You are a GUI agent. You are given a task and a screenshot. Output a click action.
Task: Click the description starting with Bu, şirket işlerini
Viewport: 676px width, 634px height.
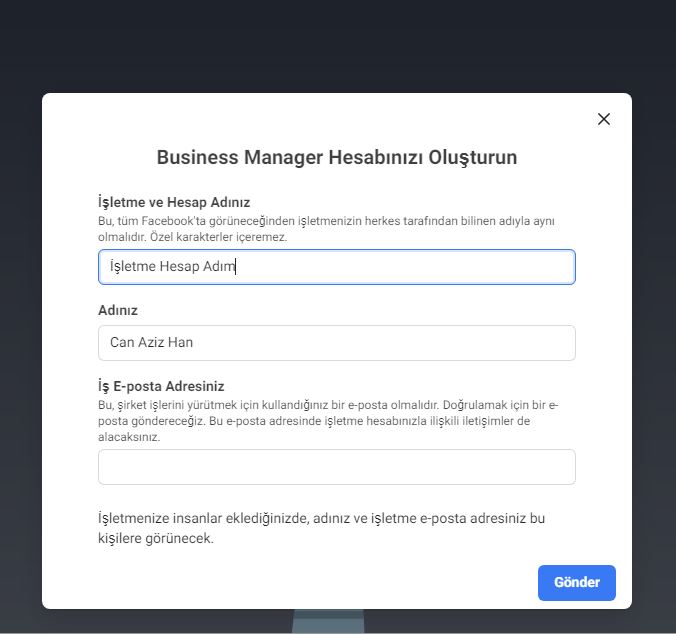(328, 421)
